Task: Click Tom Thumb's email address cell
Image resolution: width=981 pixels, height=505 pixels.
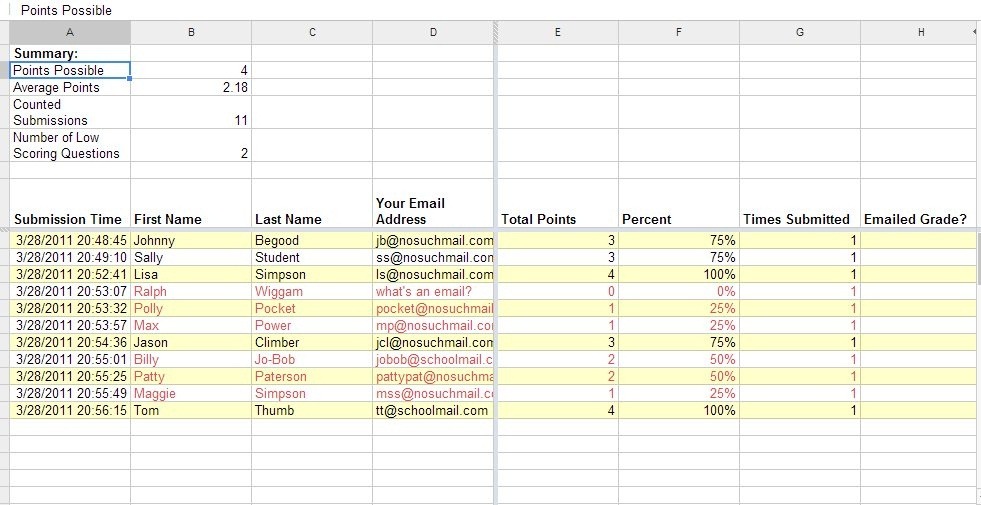Action: click(433, 411)
